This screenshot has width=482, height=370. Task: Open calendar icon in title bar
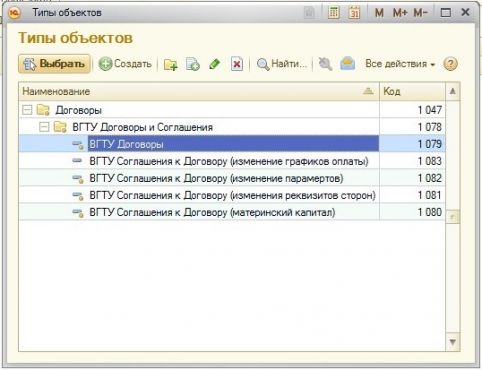(354, 13)
